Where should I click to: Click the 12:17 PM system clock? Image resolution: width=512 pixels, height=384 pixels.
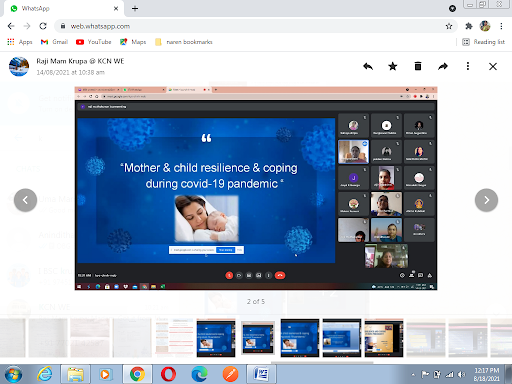point(487,374)
